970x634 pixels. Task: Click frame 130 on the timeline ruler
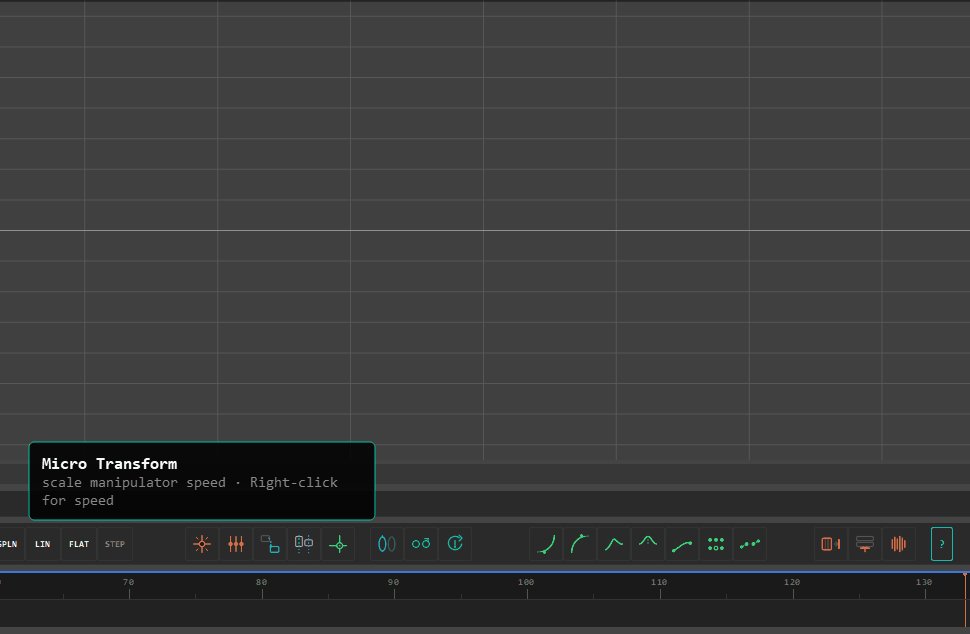pos(924,583)
